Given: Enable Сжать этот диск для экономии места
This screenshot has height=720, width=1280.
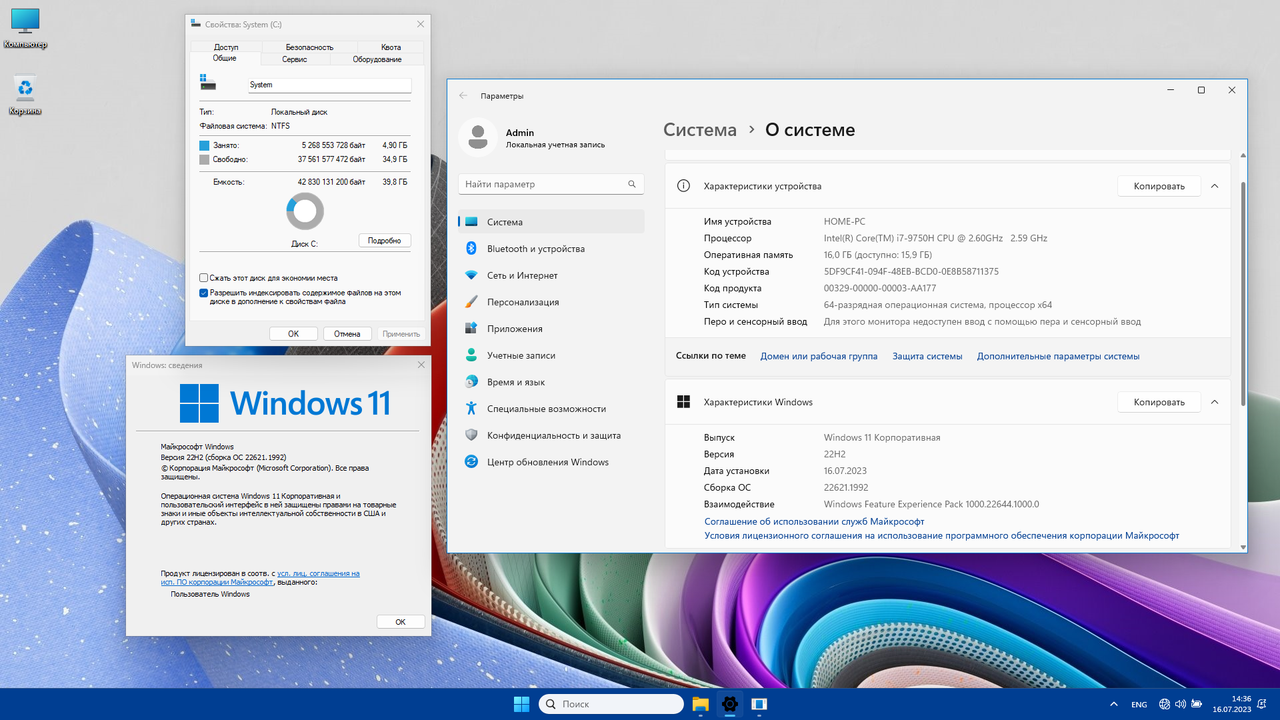Looking at the screenshot, I should pyautogui.click(x=204, y=278).
